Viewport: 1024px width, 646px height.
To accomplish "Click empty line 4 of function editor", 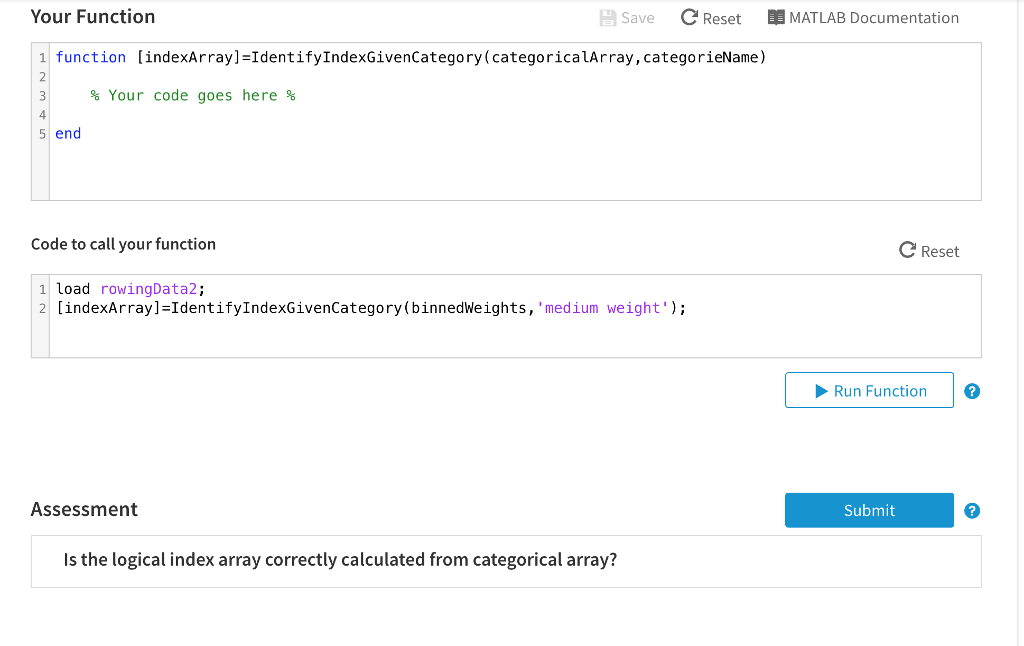I will pos(300,114).
